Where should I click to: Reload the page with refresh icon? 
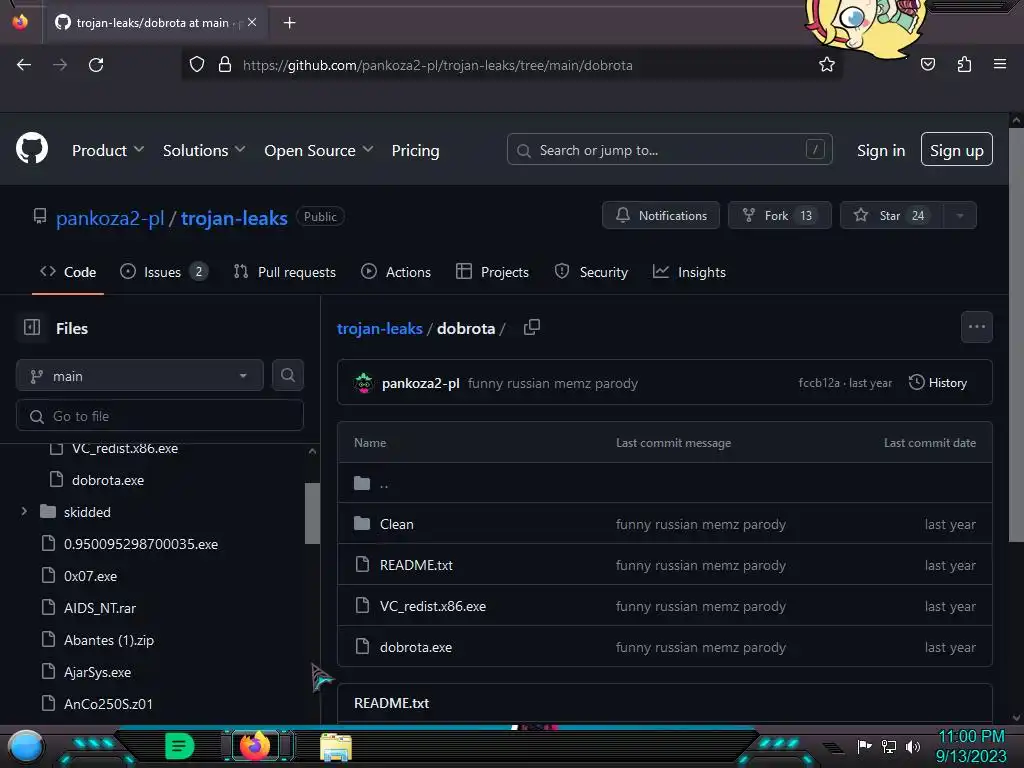[x=96, y=65]
